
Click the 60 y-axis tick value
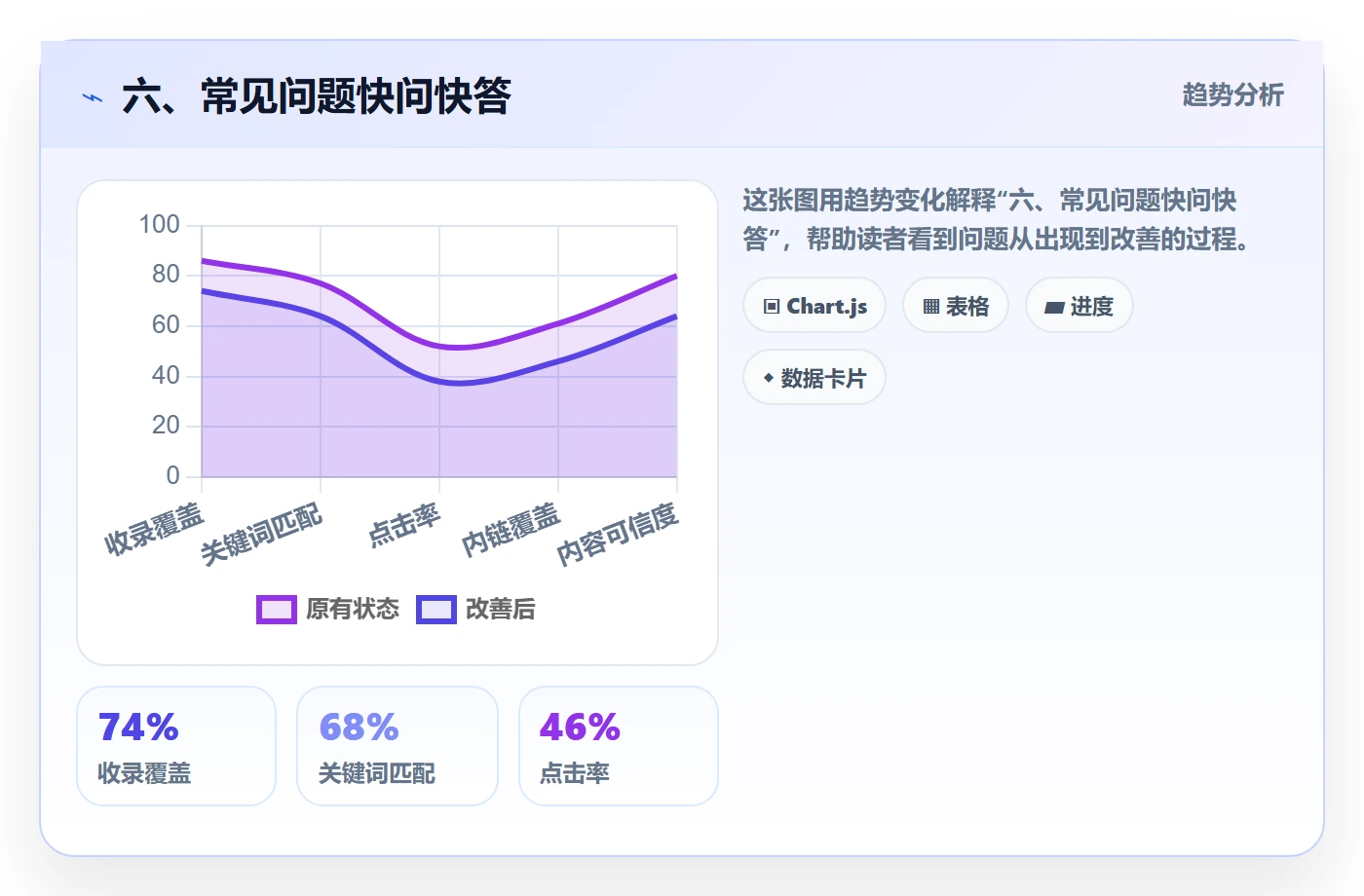click(166, 325)
